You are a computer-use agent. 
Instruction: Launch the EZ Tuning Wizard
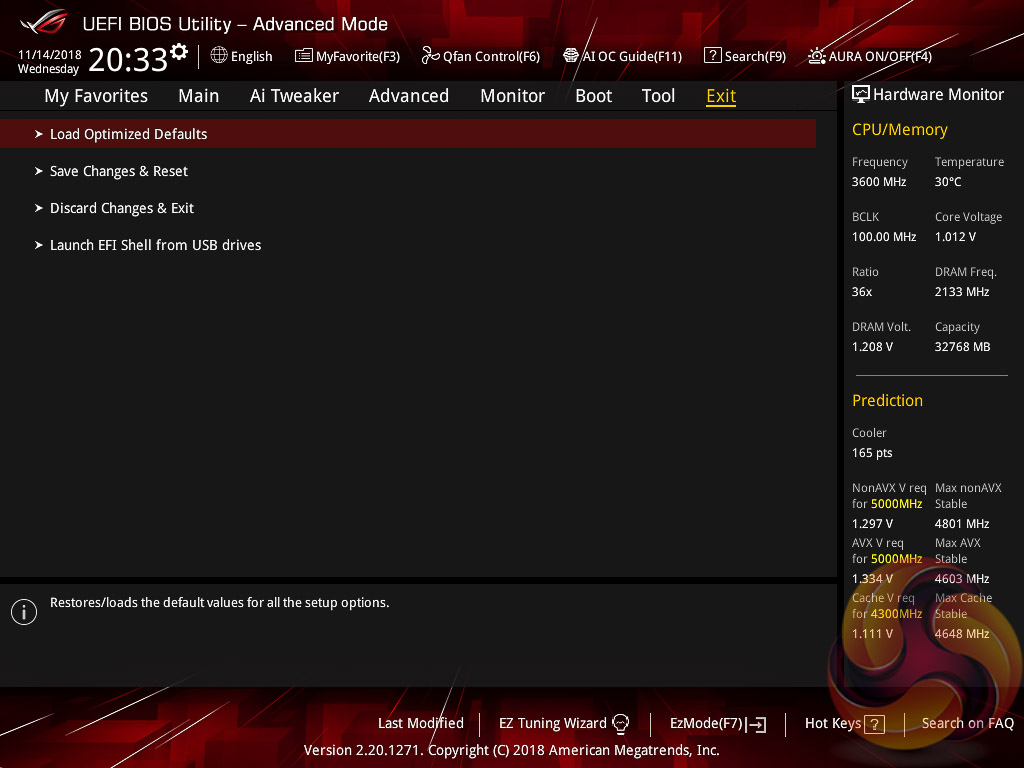(x=564, y=724)
